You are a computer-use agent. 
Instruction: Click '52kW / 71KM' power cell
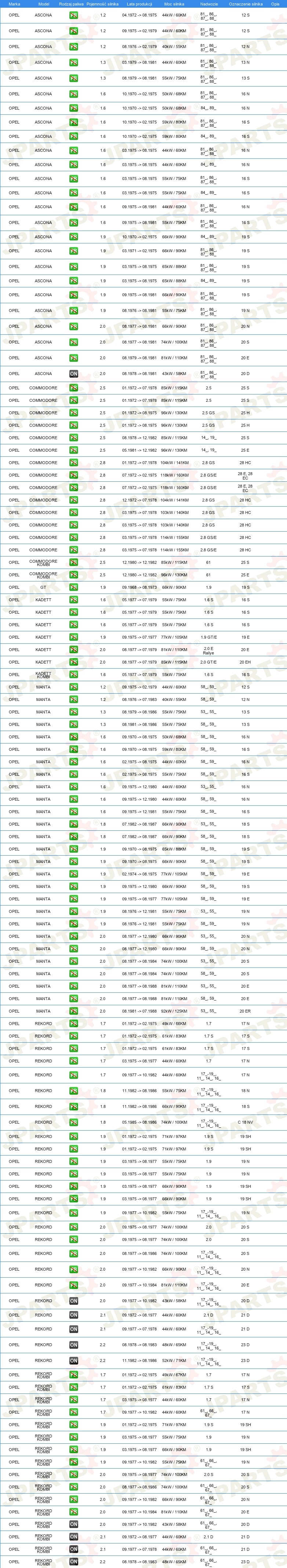(174, 1361)
